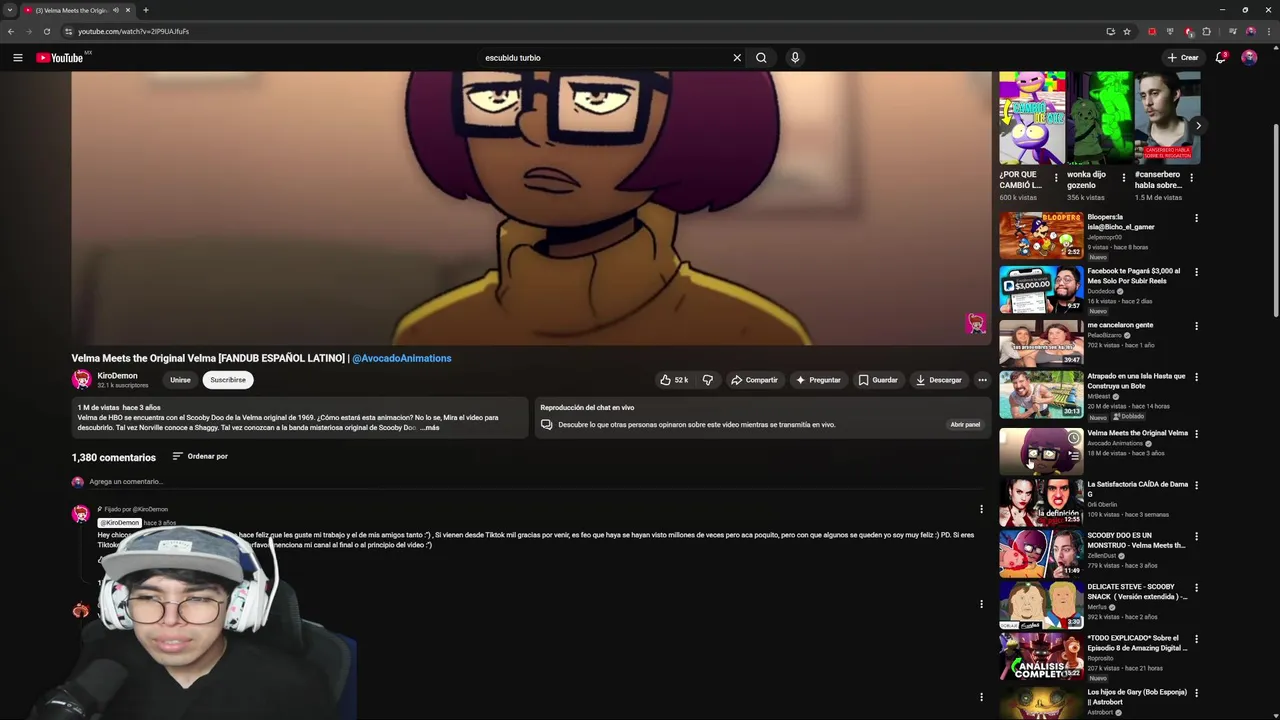
Task: Open Chrome three-dot menu
Action: click(x=1268, y=31)
